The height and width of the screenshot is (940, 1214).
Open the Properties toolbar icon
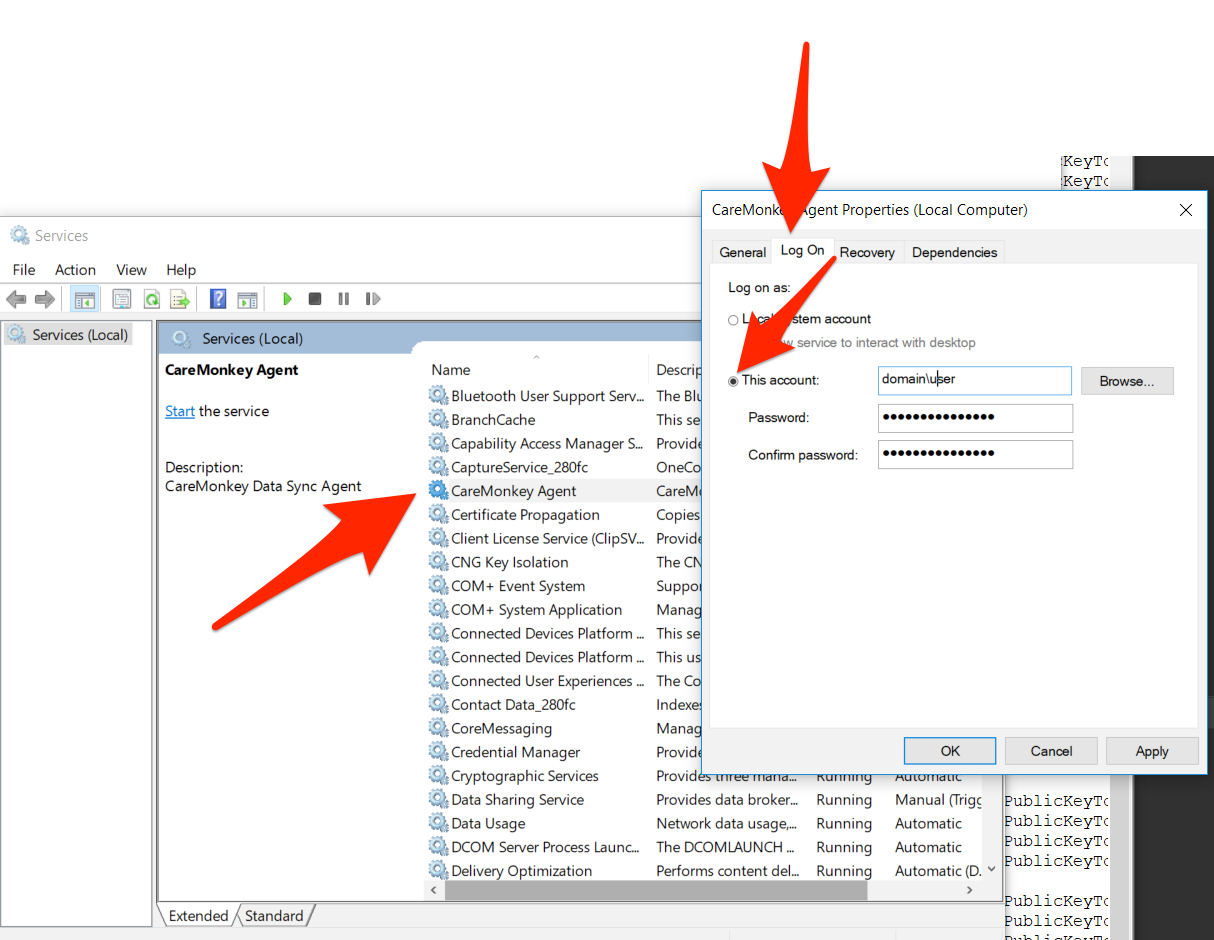click(122, 299)
